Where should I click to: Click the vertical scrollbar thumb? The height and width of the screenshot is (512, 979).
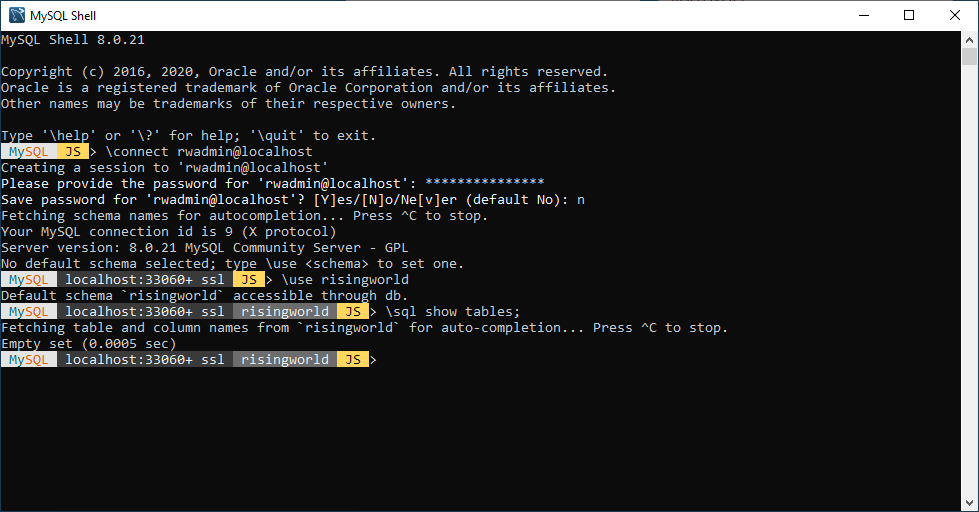point(970,56)
